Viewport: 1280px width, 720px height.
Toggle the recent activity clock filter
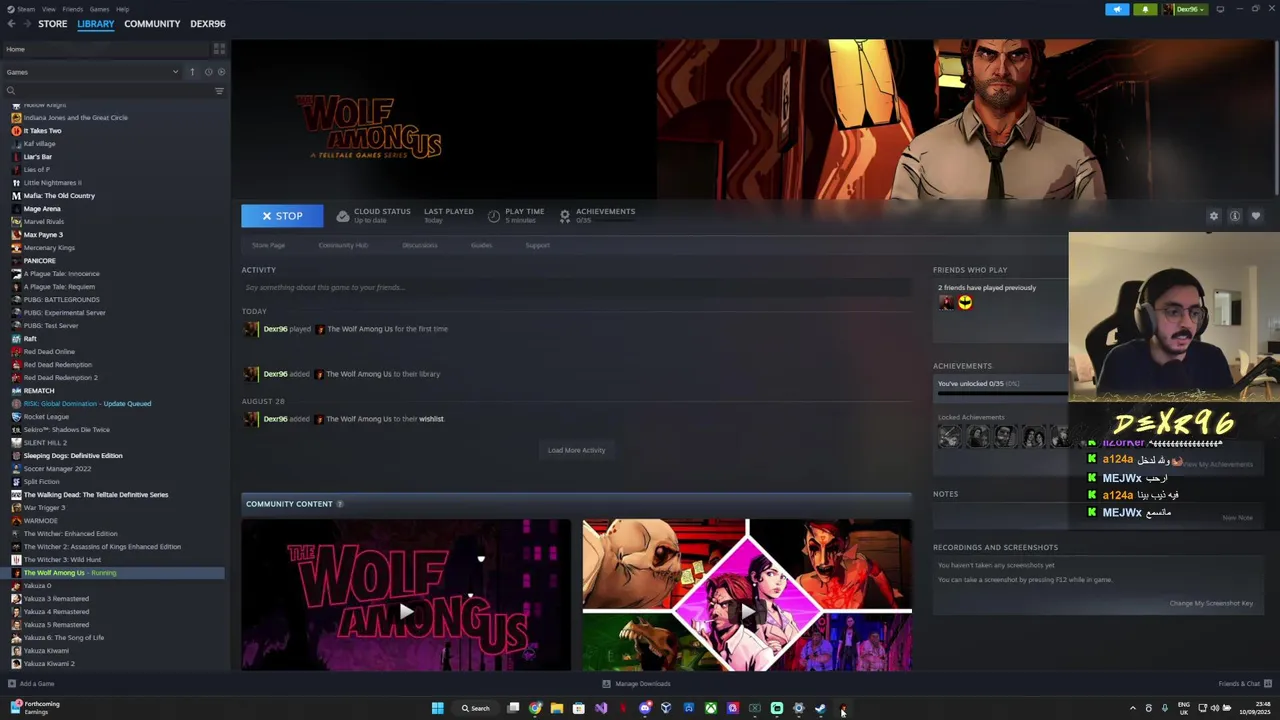click(208, 72)
